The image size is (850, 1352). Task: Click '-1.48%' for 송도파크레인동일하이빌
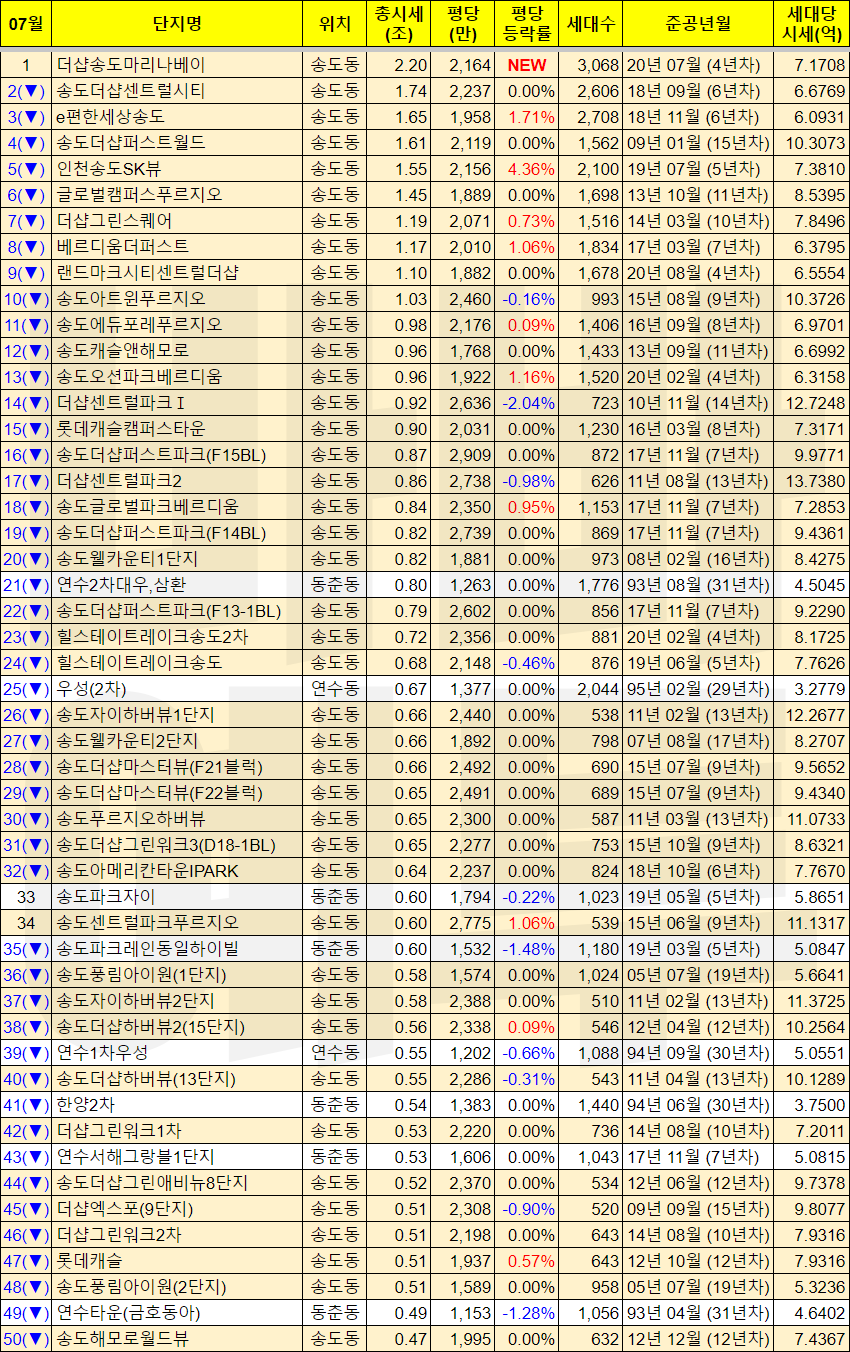click(x=530, y=949)
